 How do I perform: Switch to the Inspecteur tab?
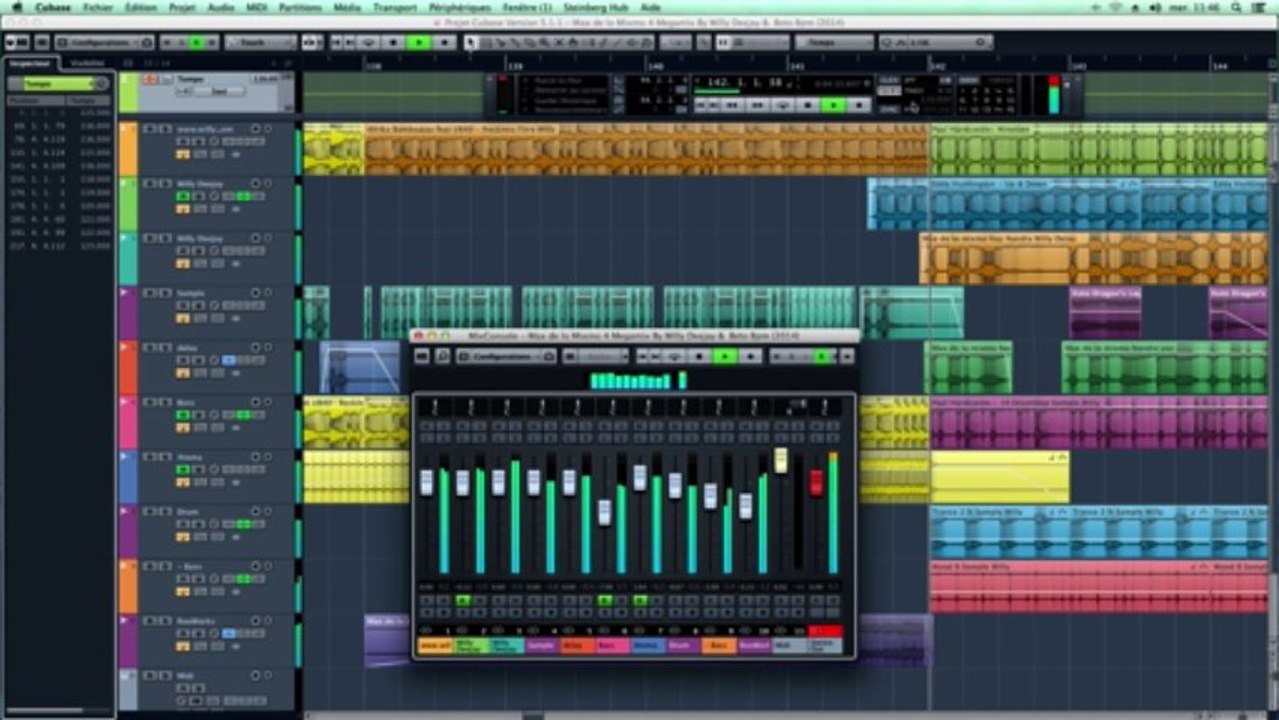point(30,62)
